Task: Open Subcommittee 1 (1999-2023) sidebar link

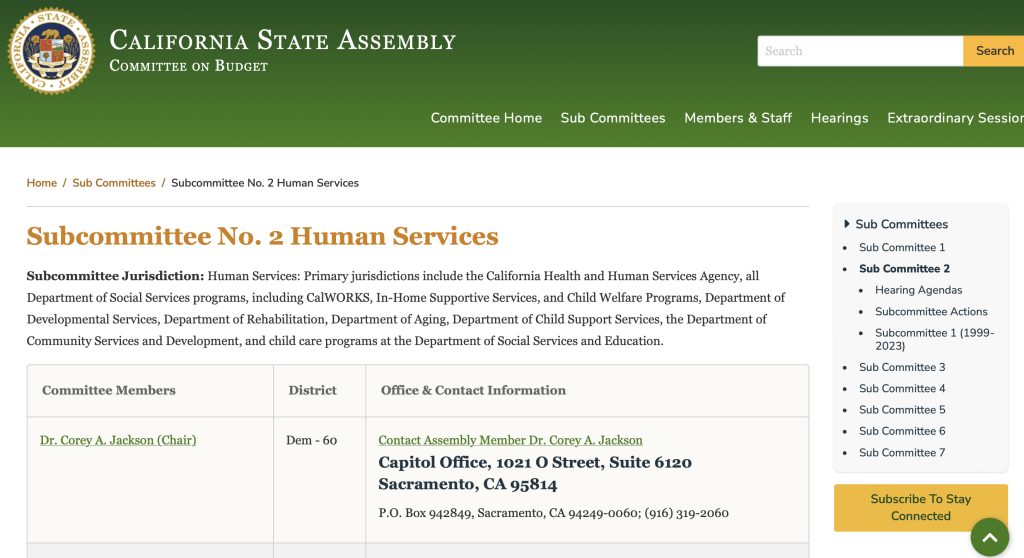Action: click(x=935, y=339)
